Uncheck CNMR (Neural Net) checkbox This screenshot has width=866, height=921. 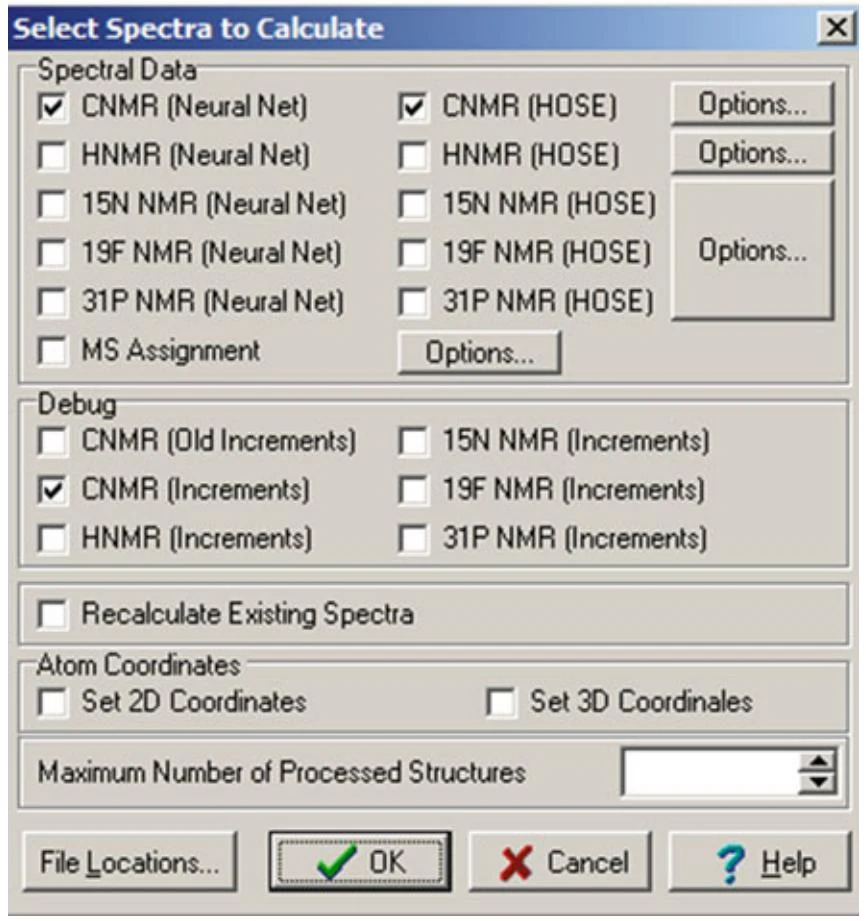(x=53, y=107)
